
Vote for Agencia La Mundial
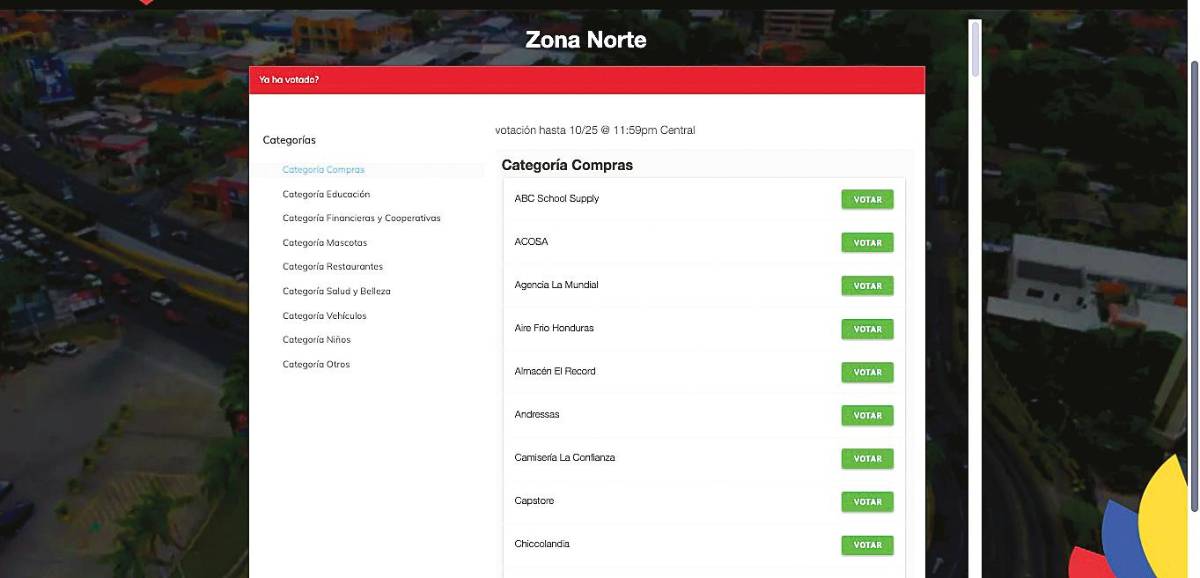tap(867, 286)
